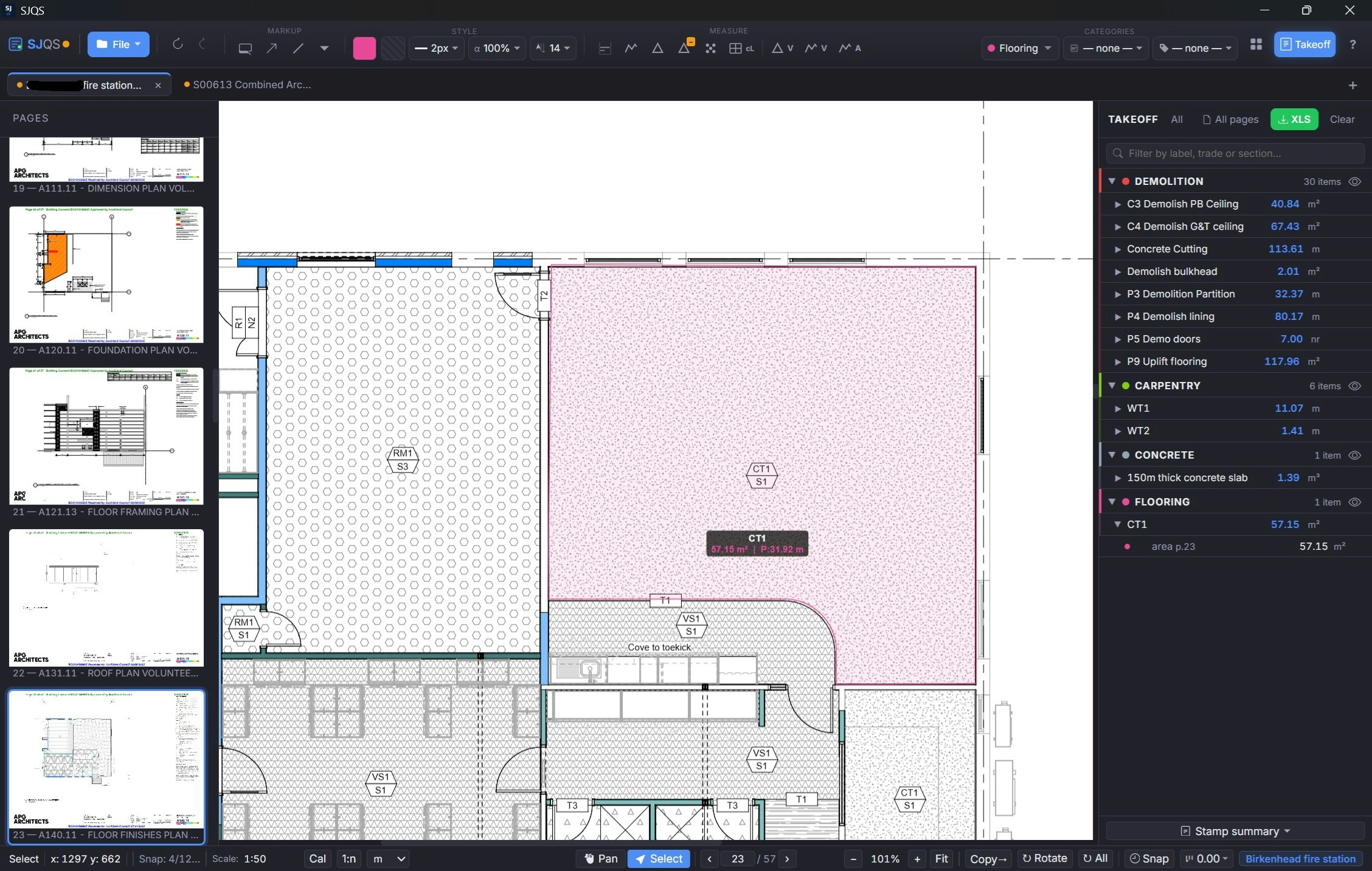
Task: Open the four-square grid view icon
Action: pyautogui.click(x=1256, y=44)
